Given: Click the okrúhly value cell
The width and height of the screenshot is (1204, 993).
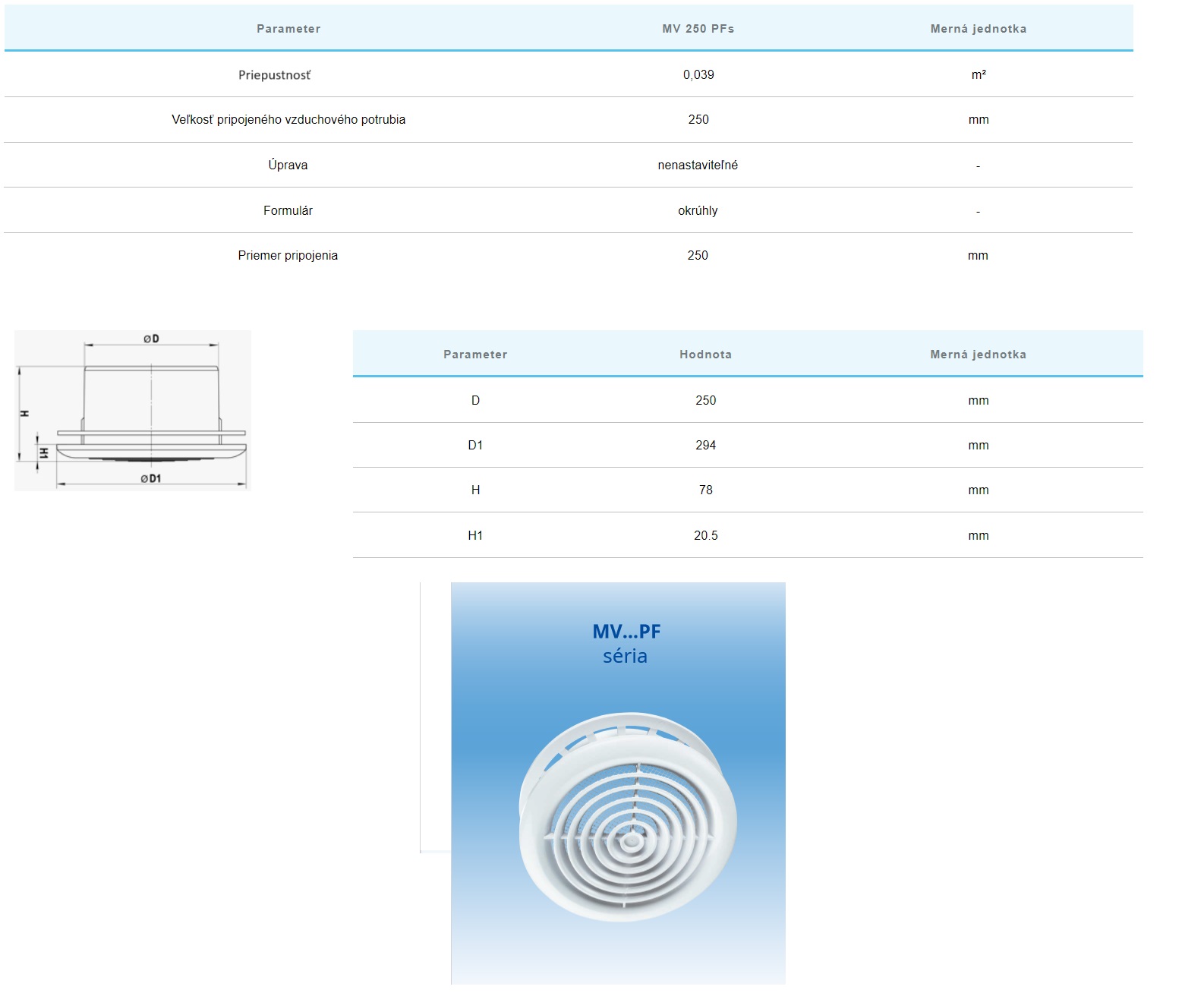Looking at the screenshot, I should tap(698, 211).
